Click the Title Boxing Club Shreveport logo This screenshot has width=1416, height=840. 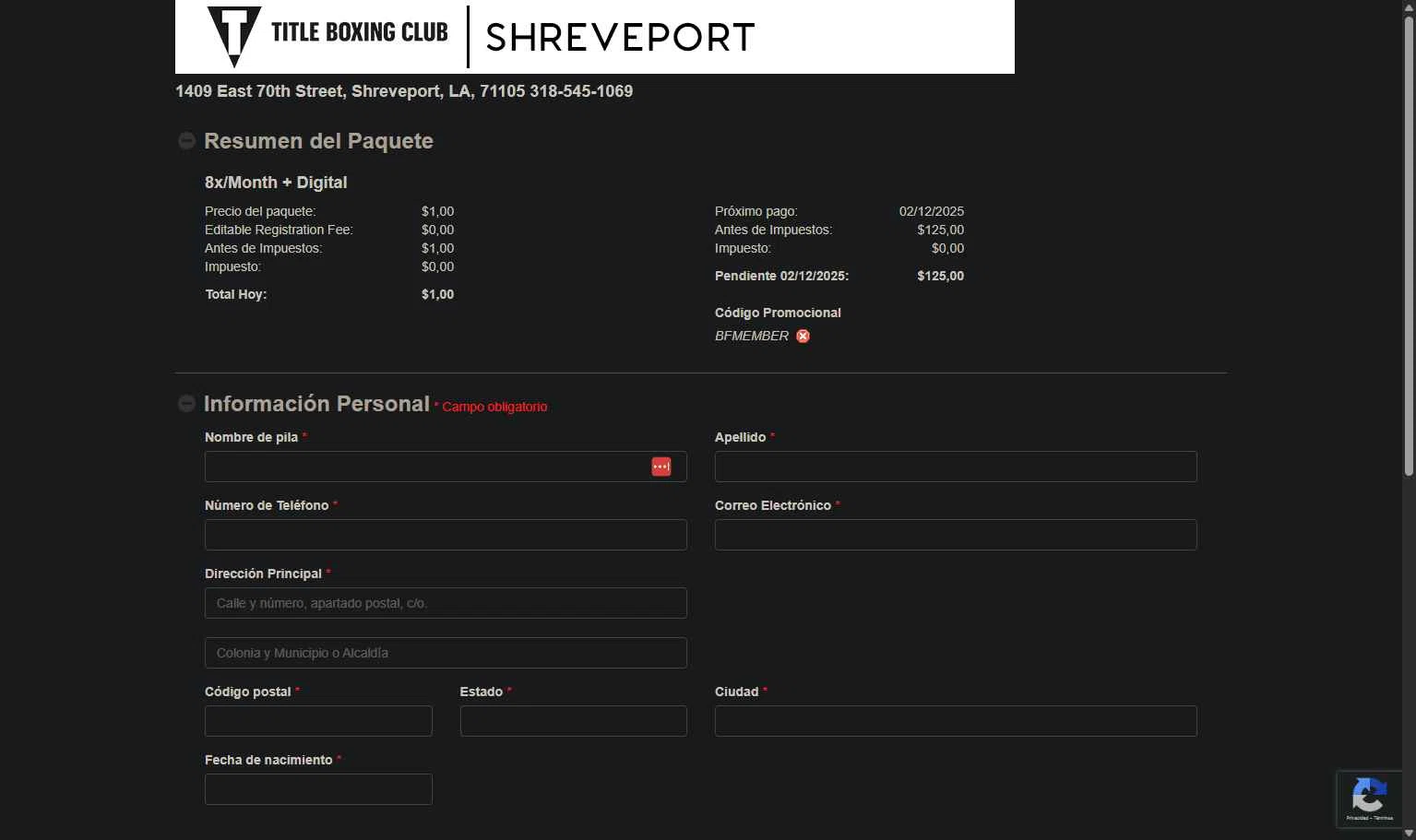coord(594,37)
